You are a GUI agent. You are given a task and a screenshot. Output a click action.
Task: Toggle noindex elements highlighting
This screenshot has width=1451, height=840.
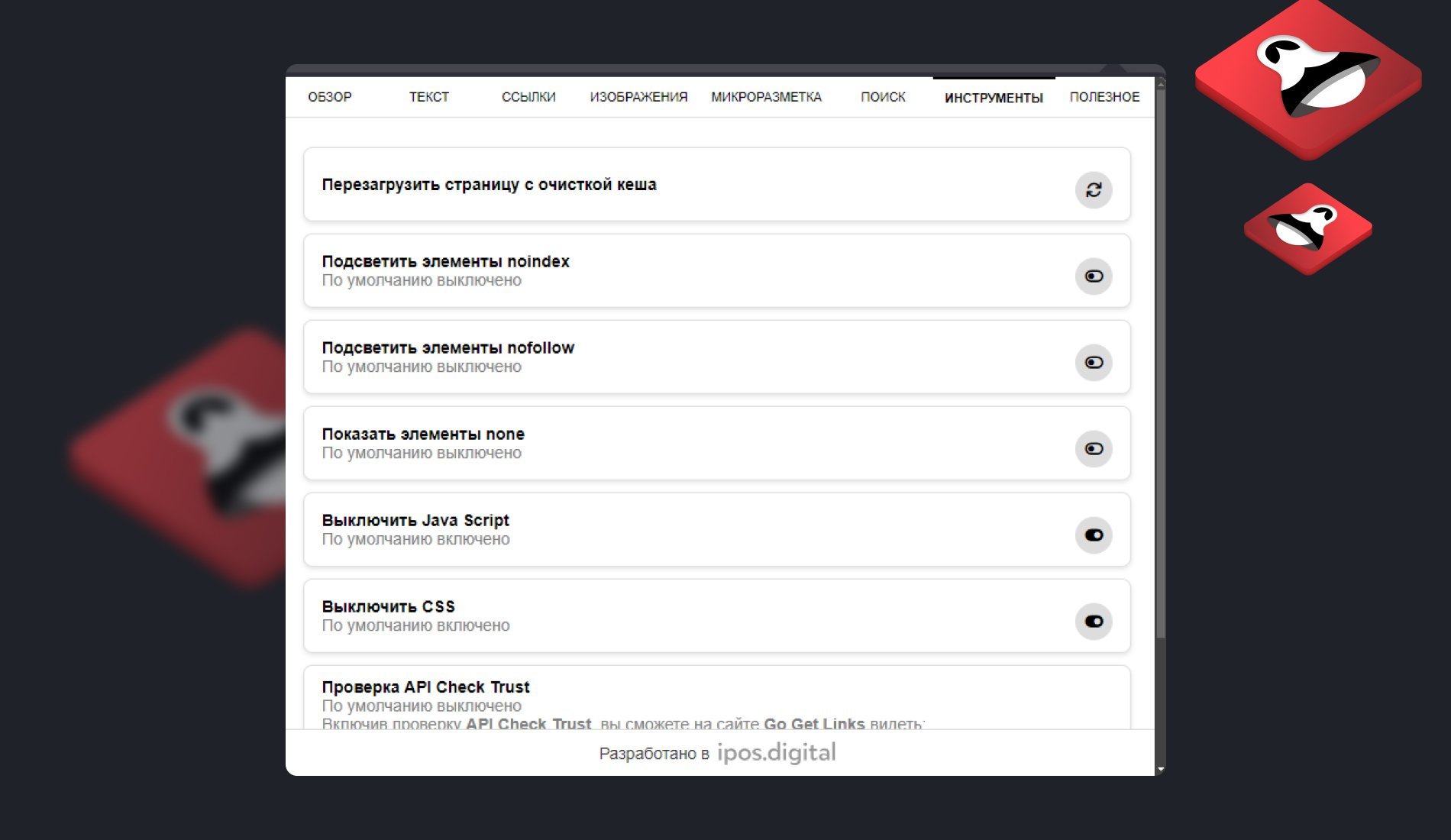pos(1094,276)
